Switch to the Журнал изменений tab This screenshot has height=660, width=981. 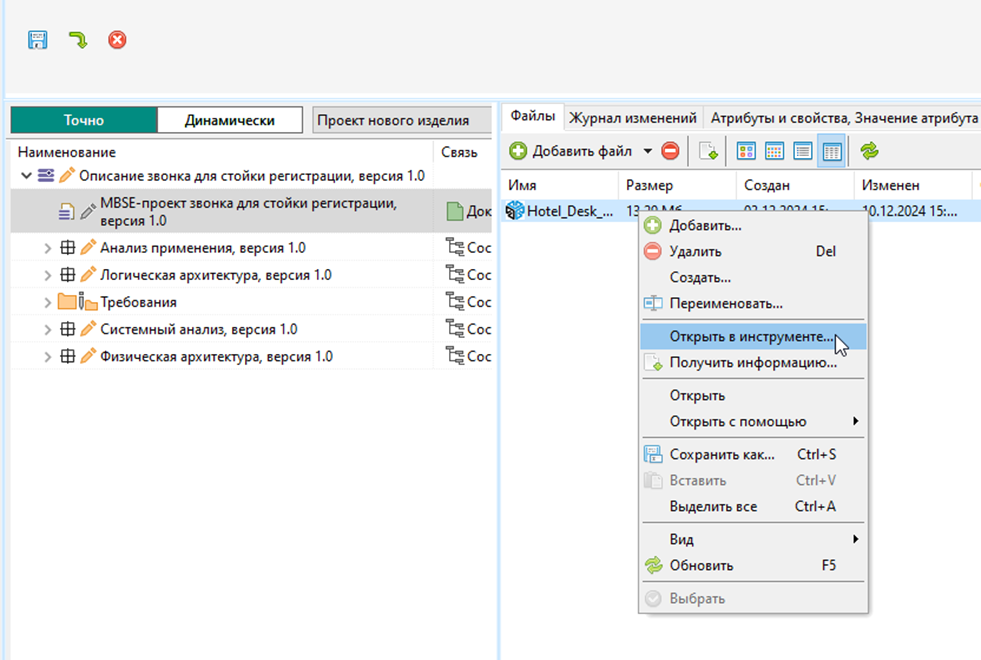point(633,118)
